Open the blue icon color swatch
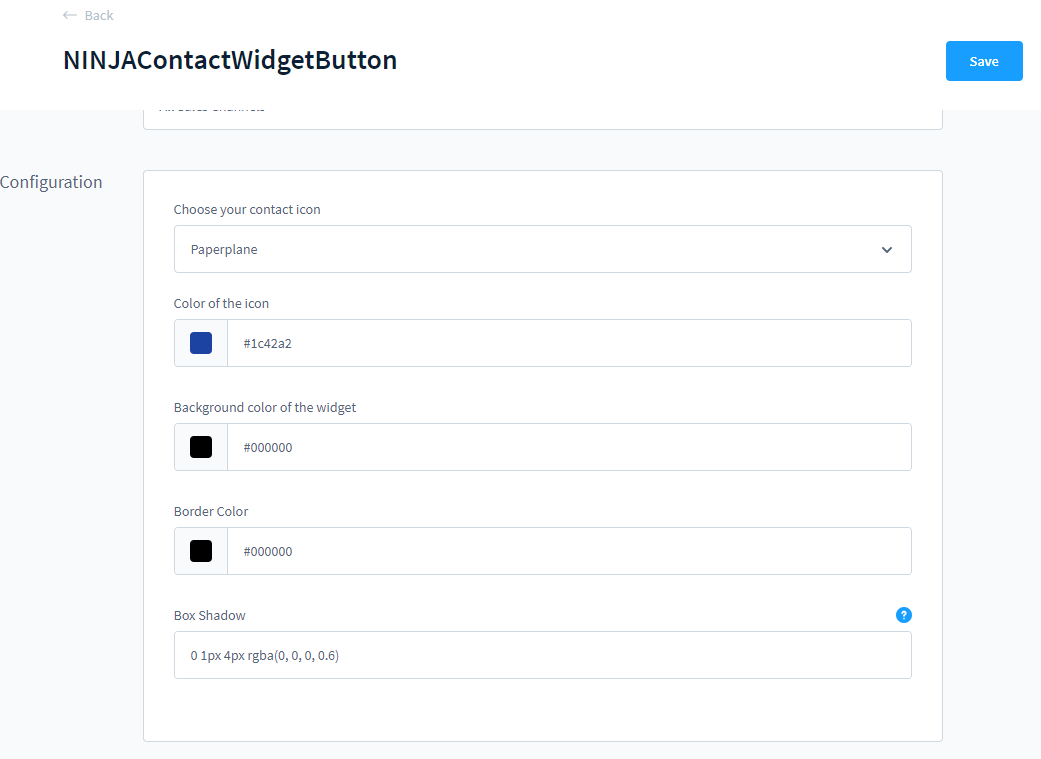Viewport: 1041px width, 759px height. coord(201,343)
